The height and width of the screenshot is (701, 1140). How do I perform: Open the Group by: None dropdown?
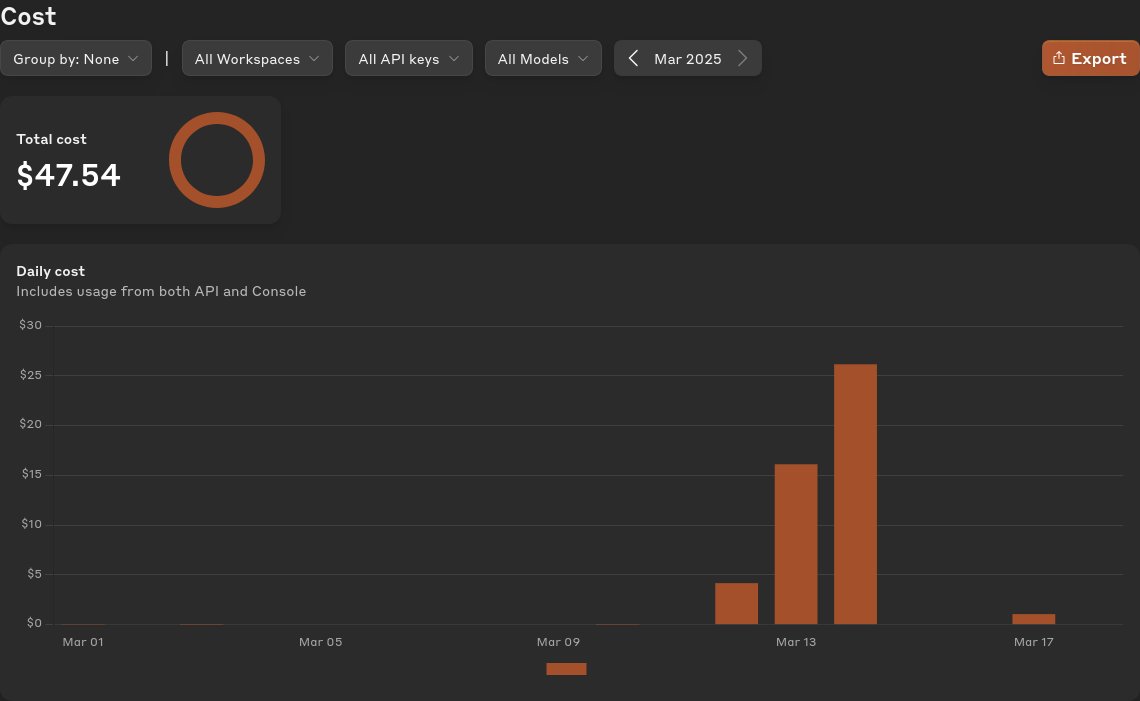[76, 58]
